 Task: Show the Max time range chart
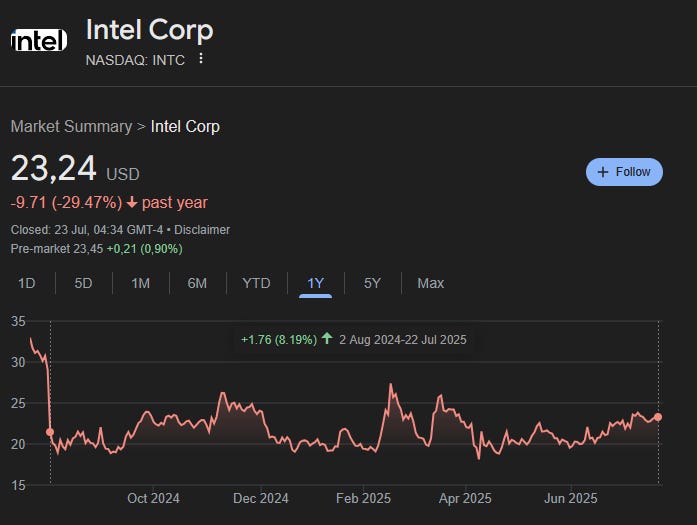[x=430, y=283]
